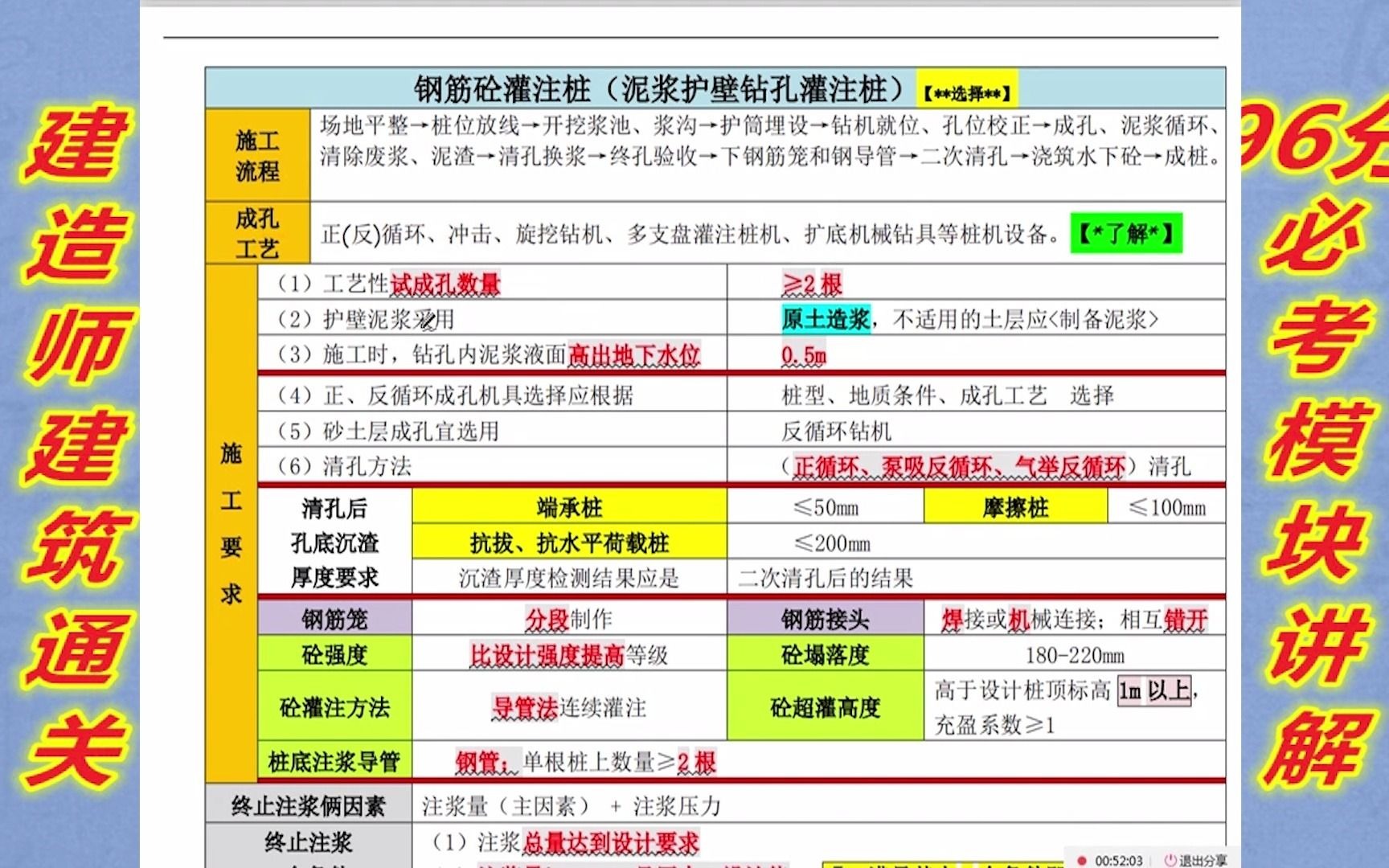Click the 二次清孔后的结果 cell
This screenshot has height=868, width=1389.
click(x=977, y=577)
